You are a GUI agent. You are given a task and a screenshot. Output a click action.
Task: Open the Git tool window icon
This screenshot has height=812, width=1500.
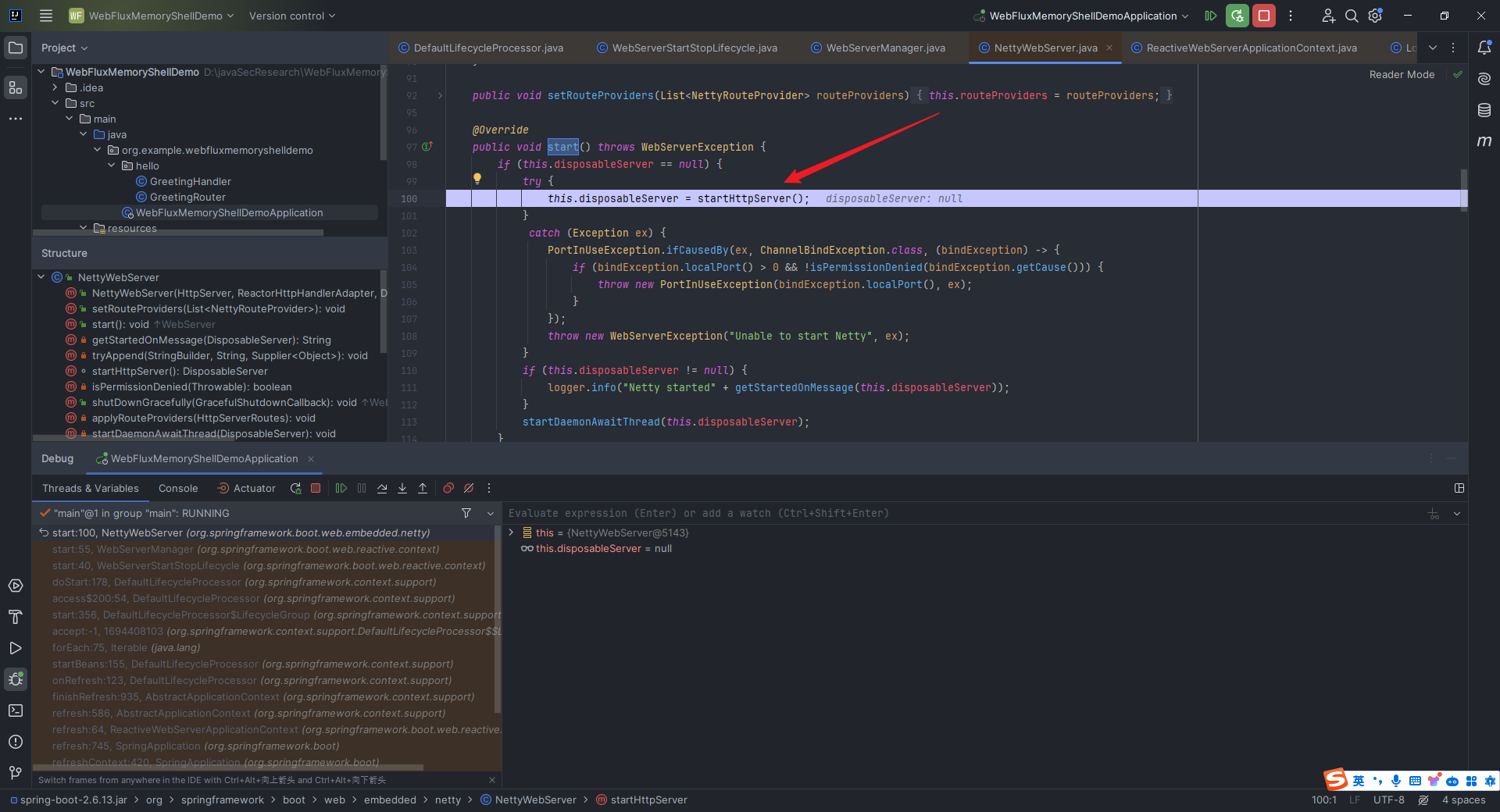[x=16, y=773]
